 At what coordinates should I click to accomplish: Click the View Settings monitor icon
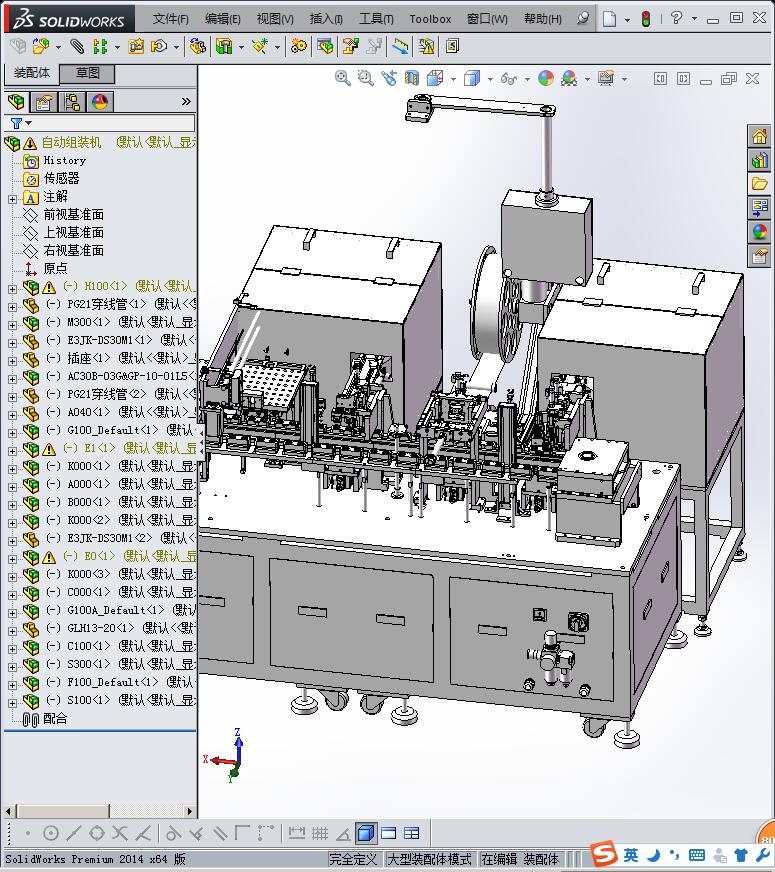pyautogui.click(x=606, y=78)
